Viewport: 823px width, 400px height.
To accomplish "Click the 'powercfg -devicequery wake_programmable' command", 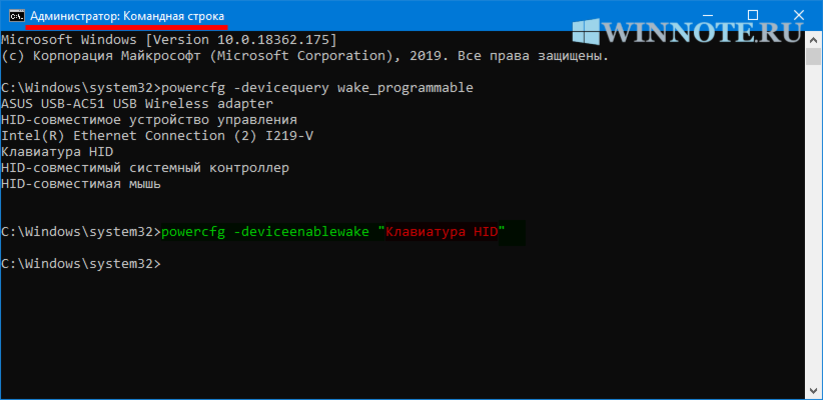I will point(318,88).
